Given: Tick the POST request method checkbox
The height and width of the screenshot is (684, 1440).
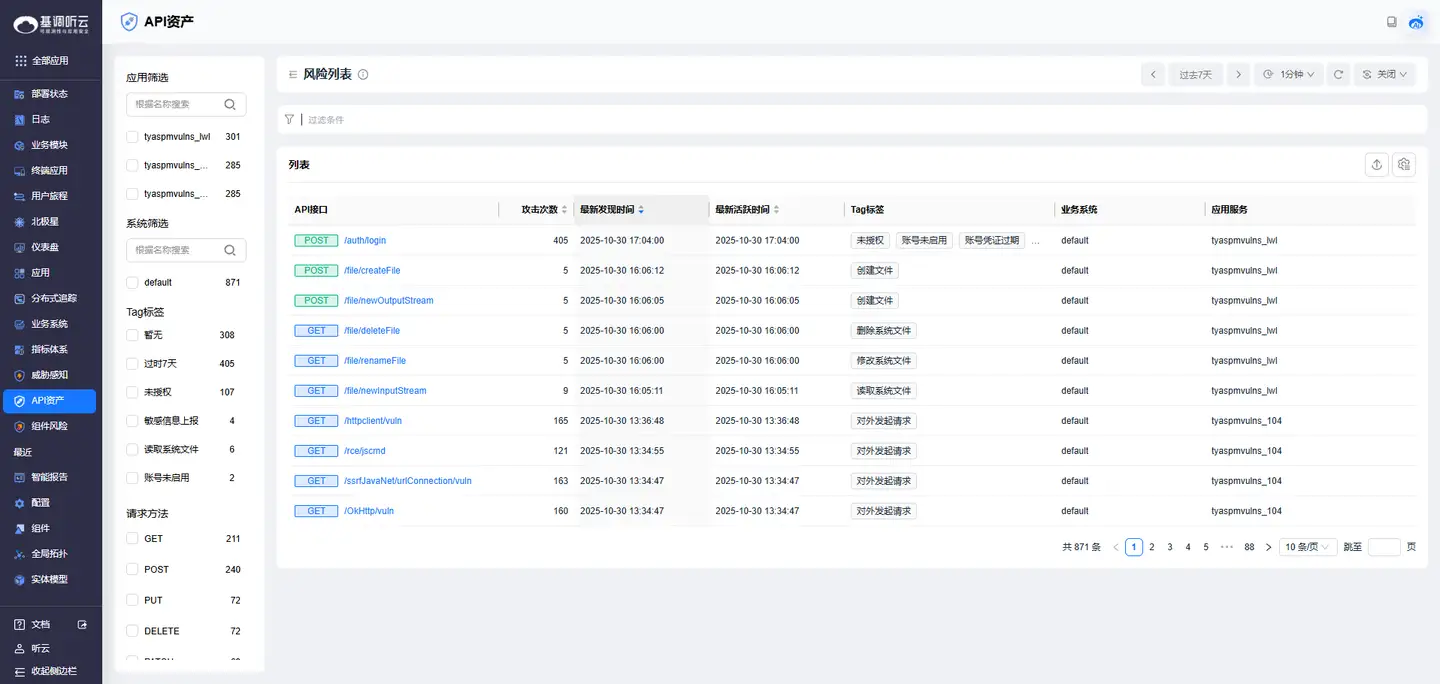Looking at the screenshot, I should tap(132, 569).
